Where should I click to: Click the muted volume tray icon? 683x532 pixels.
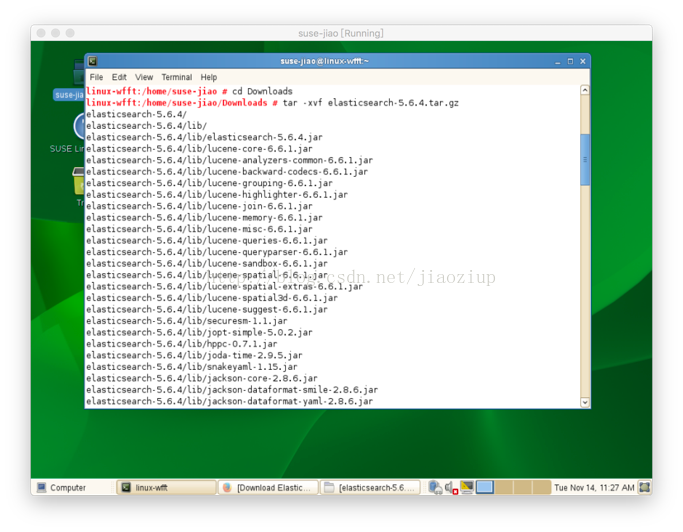451,488
